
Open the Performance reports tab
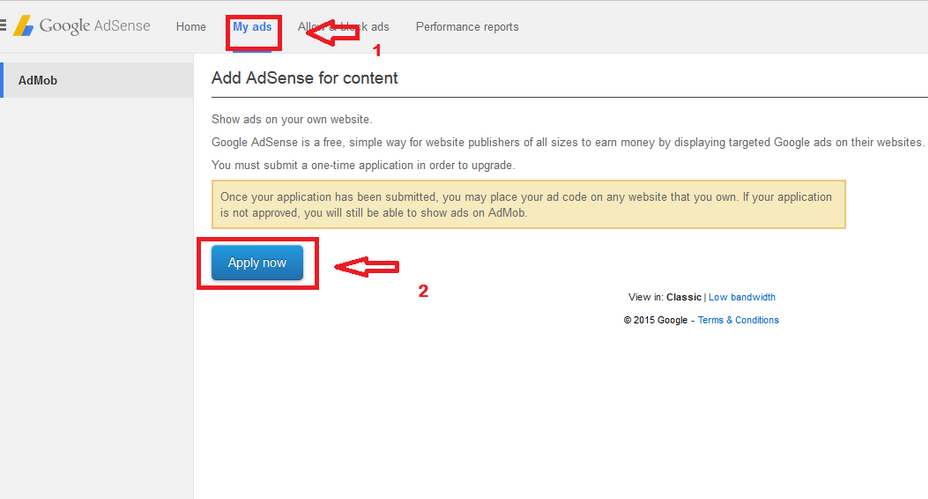(x=467, y=27)
